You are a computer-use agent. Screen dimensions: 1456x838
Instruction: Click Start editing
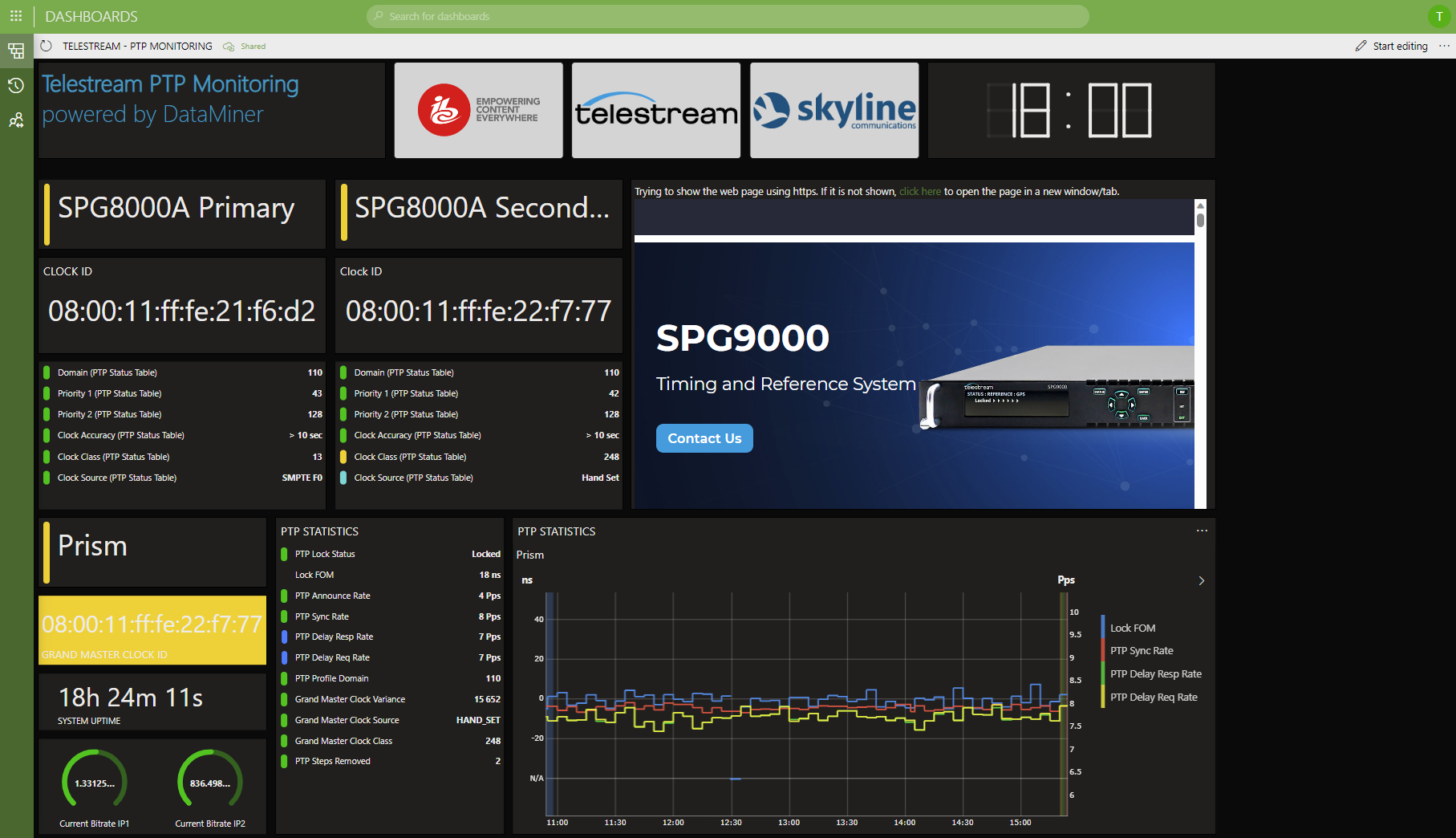[1400, 46]
